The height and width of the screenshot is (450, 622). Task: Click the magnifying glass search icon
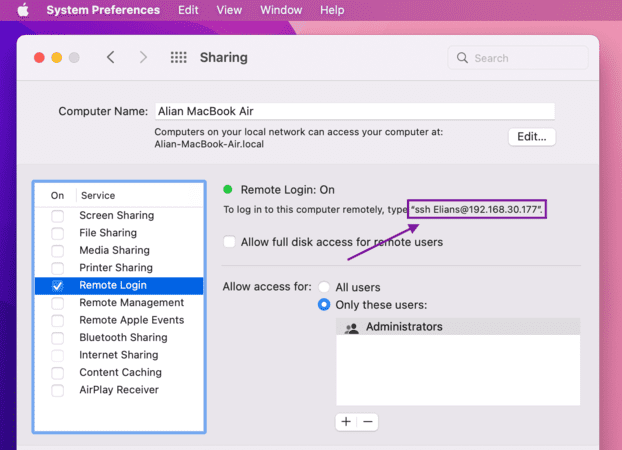[462, 58]
